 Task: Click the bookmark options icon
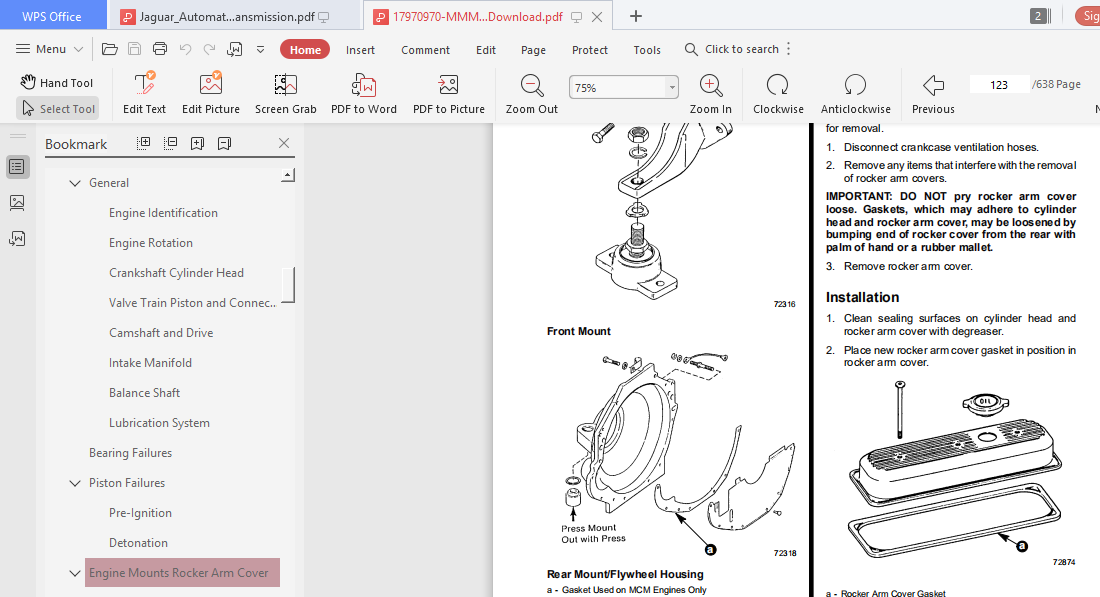click(x=224, y=143)
